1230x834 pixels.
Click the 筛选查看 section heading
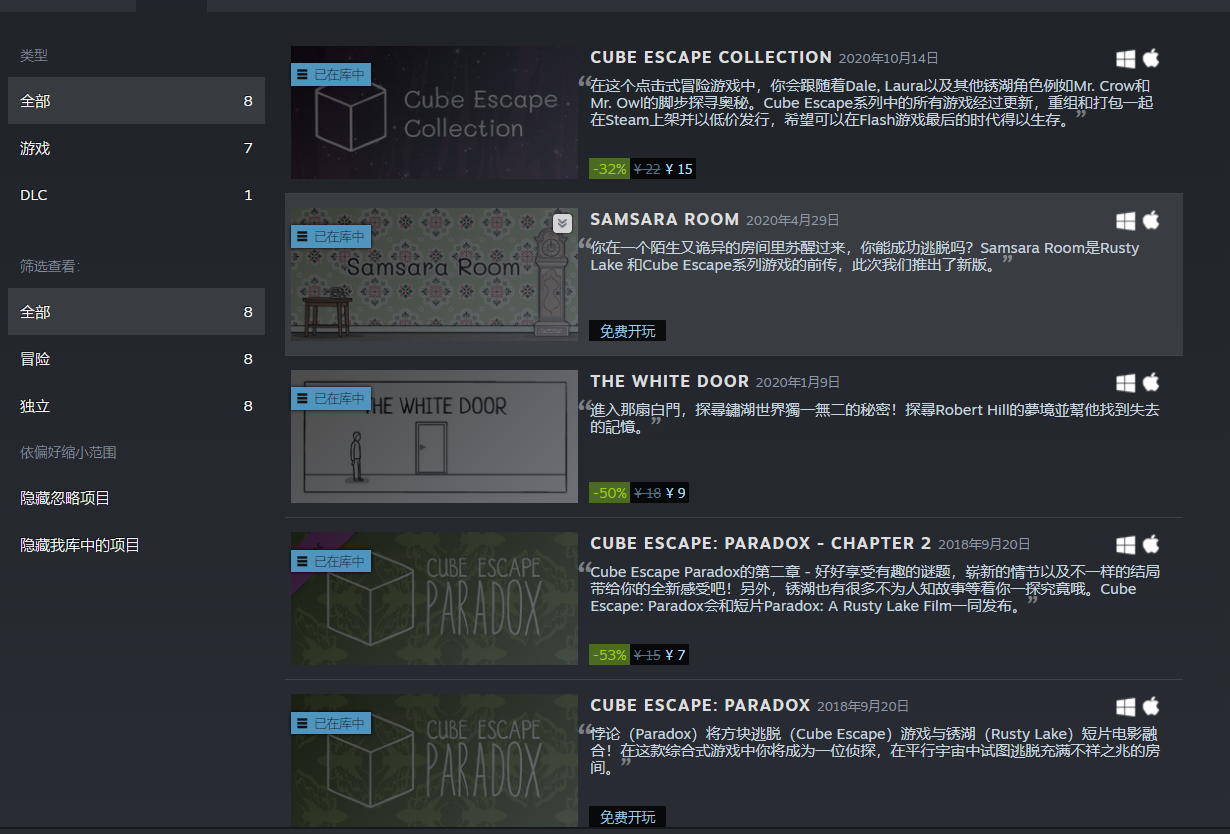click(50, 266)
